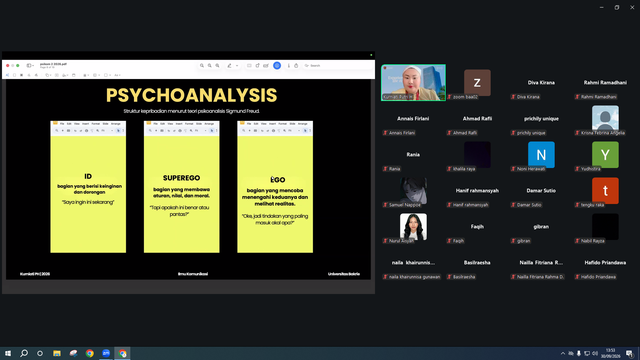The height and width of the screenshot is (360, 640).
Task: Open the notification center icon
Action: pos(629,353)
